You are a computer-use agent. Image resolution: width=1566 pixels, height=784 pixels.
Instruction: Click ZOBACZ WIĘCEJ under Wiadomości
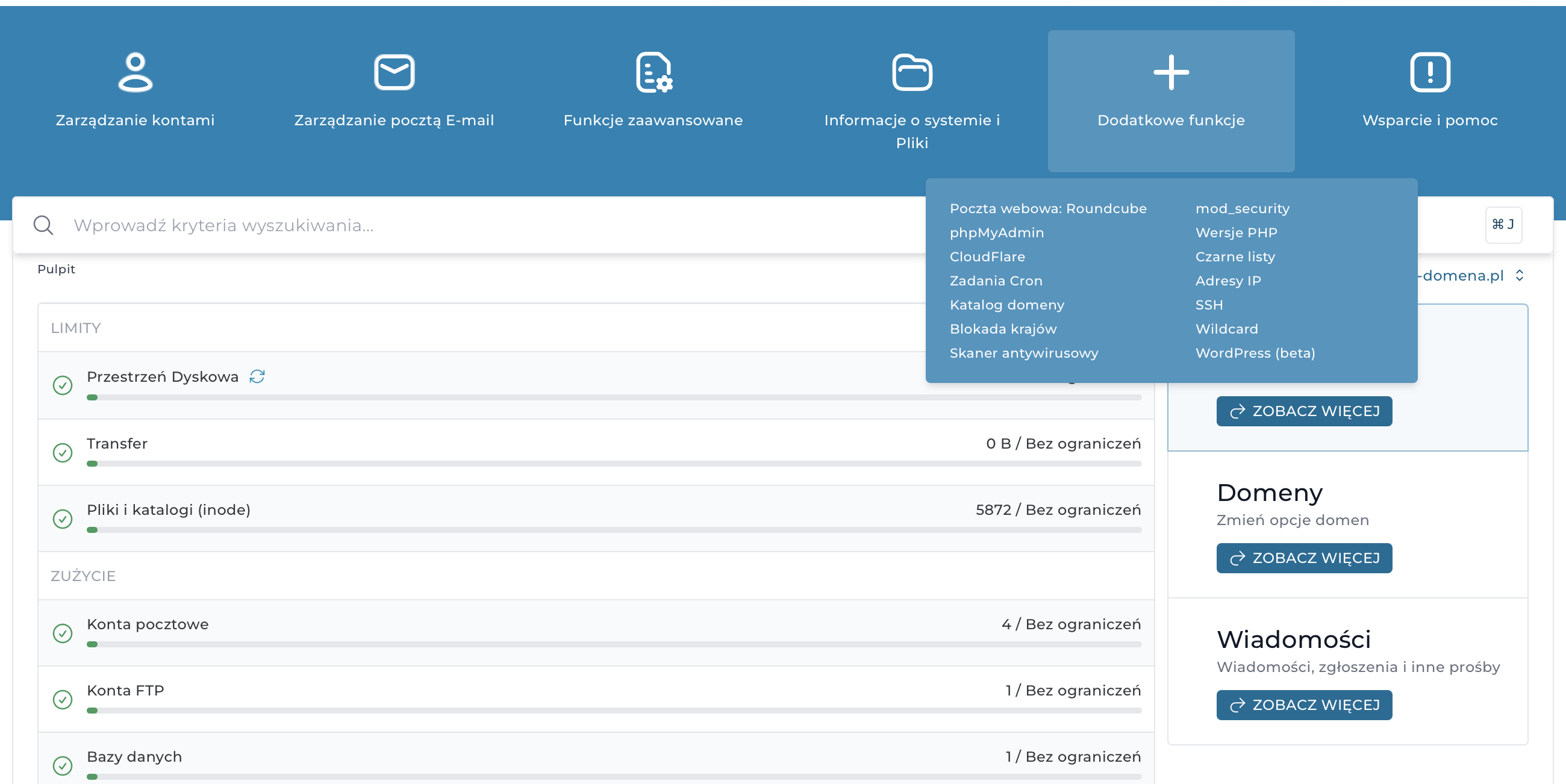point(1304,705)
